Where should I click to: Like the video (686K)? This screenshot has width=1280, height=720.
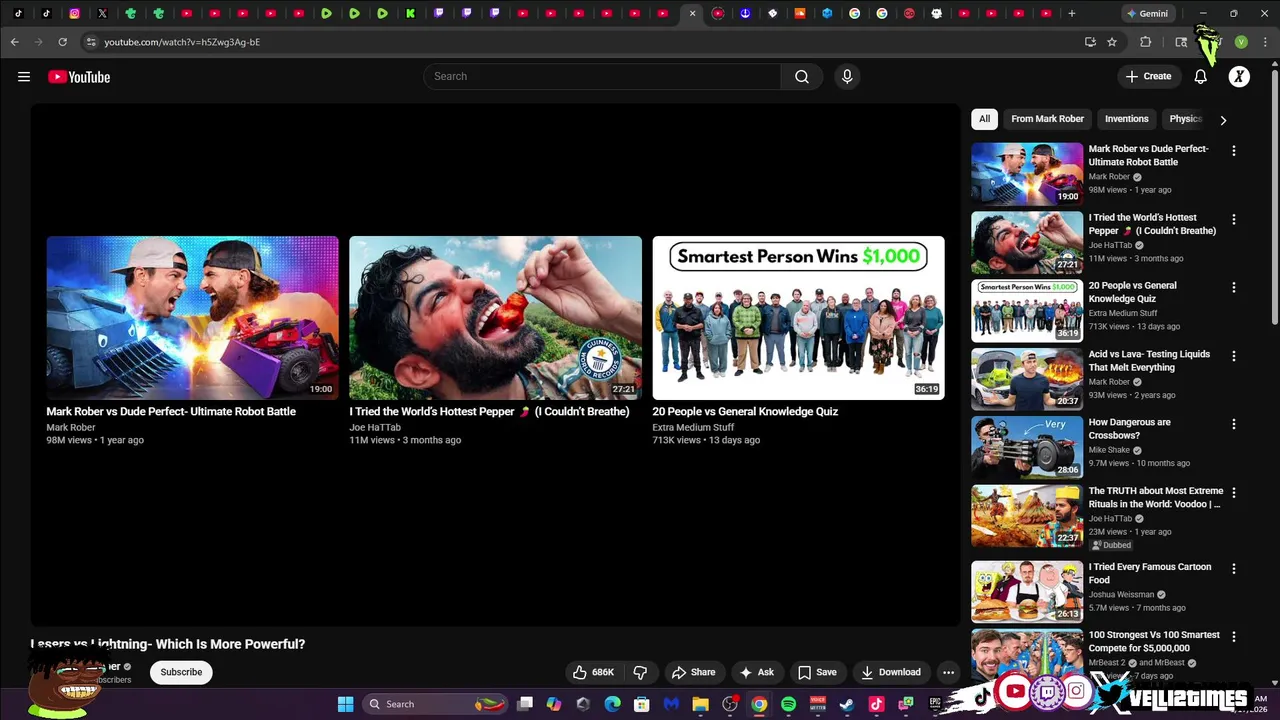(593, 672)
